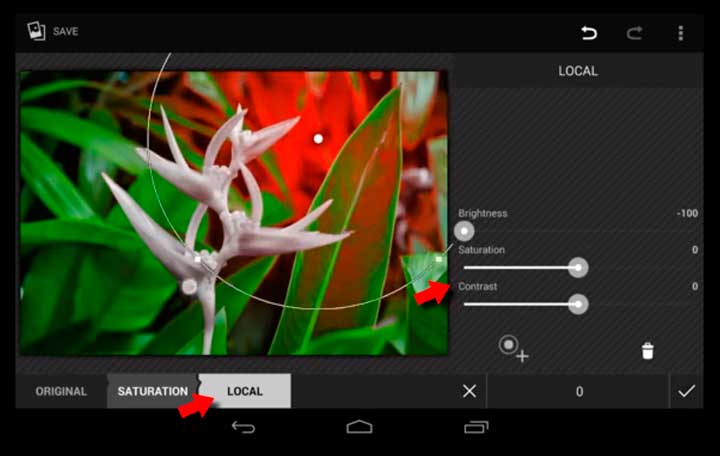Add a new local adjustment point
The image size is (720, 456).
(x=514, y=348)
